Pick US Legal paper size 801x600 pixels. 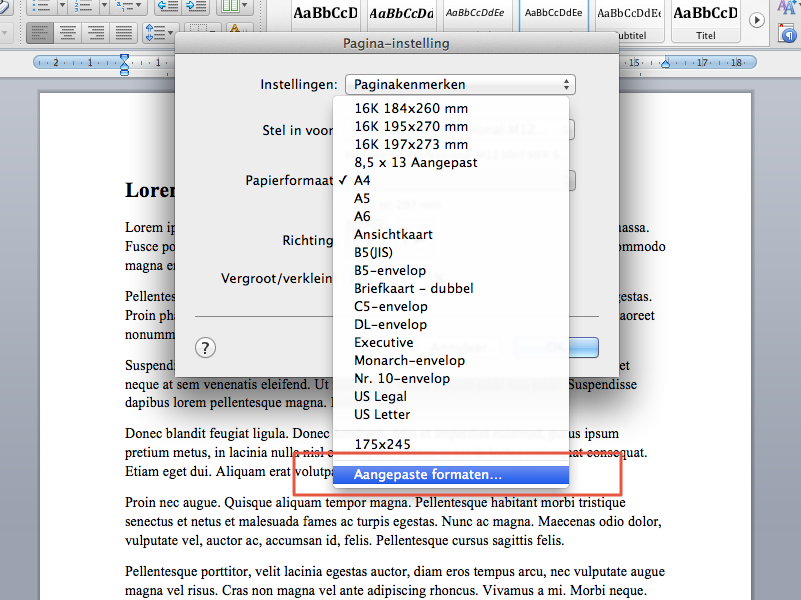coord(451,396)
